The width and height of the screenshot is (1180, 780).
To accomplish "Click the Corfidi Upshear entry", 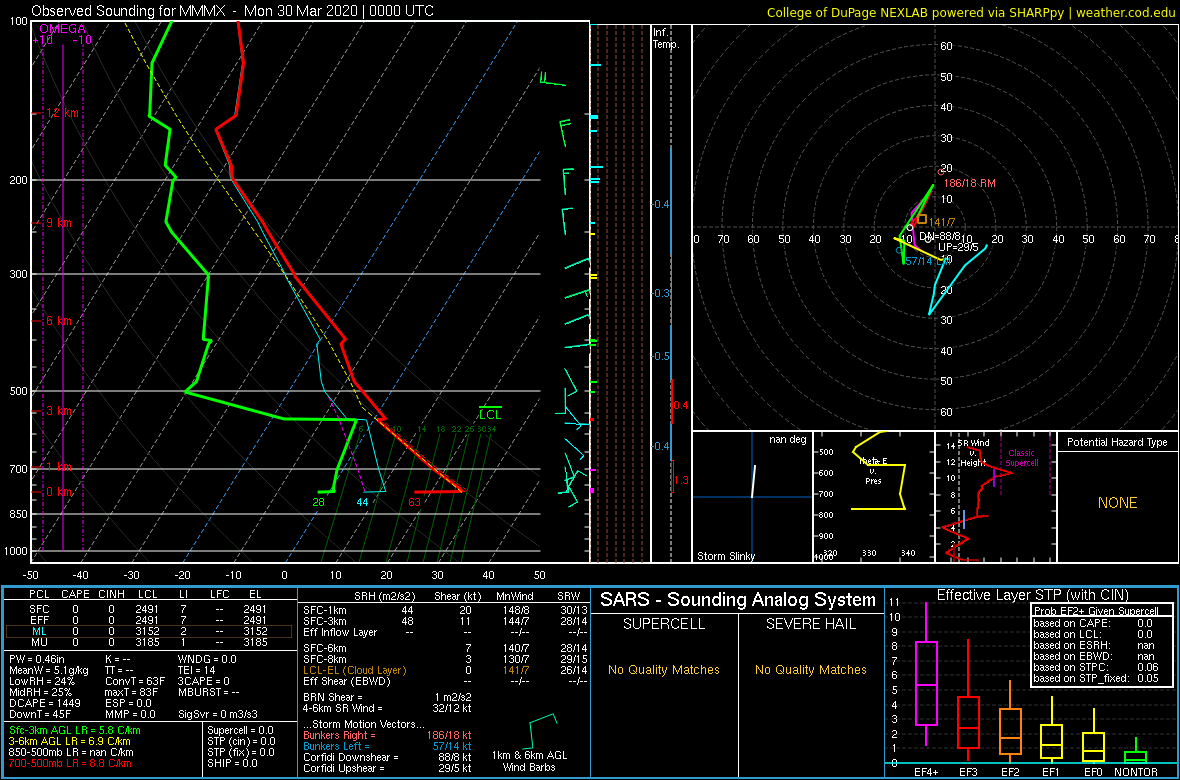I will 387,769.
